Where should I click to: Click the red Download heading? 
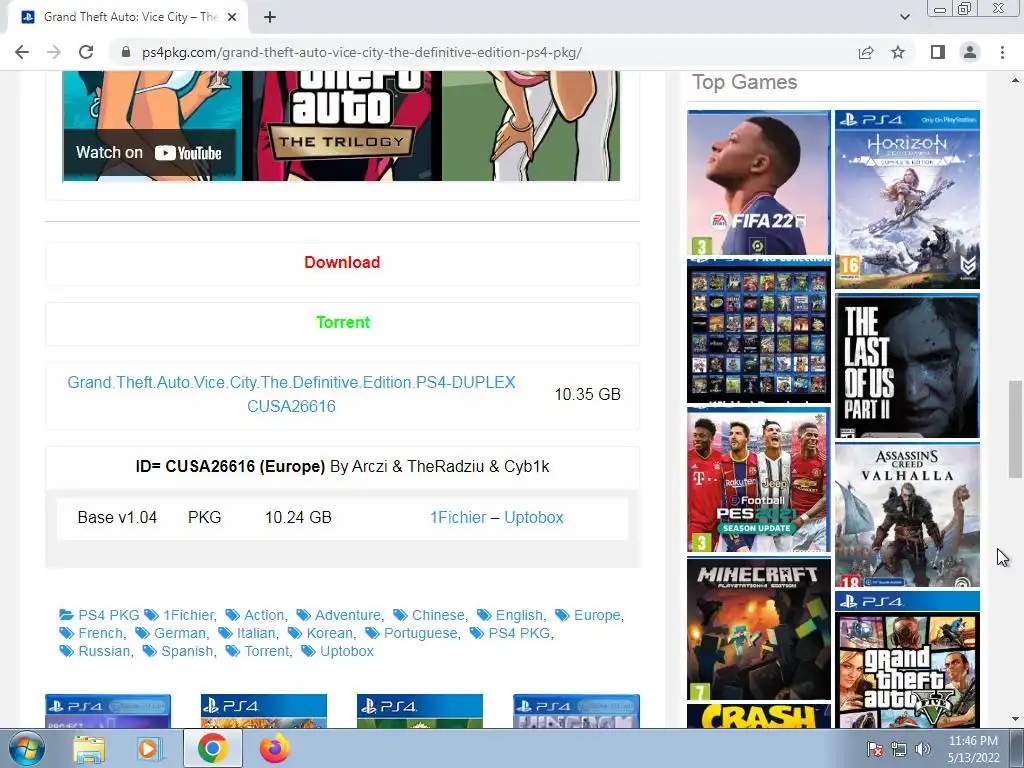[342, 263]
